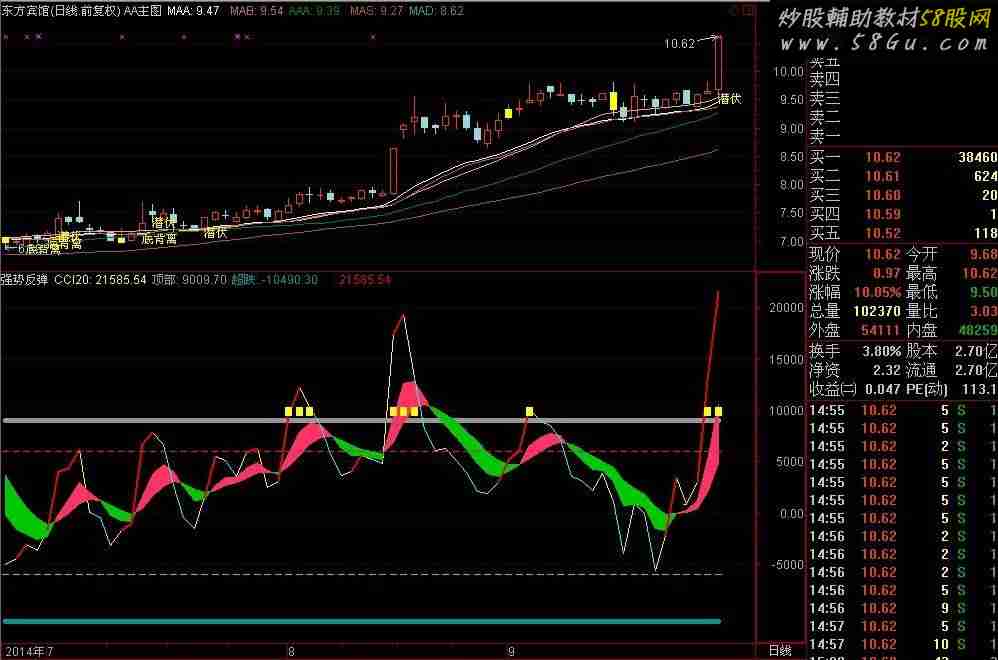The image size is (998, 660).
Task: Select the MAS: 9.27 indicator label
Action: (x=376, y=11)
